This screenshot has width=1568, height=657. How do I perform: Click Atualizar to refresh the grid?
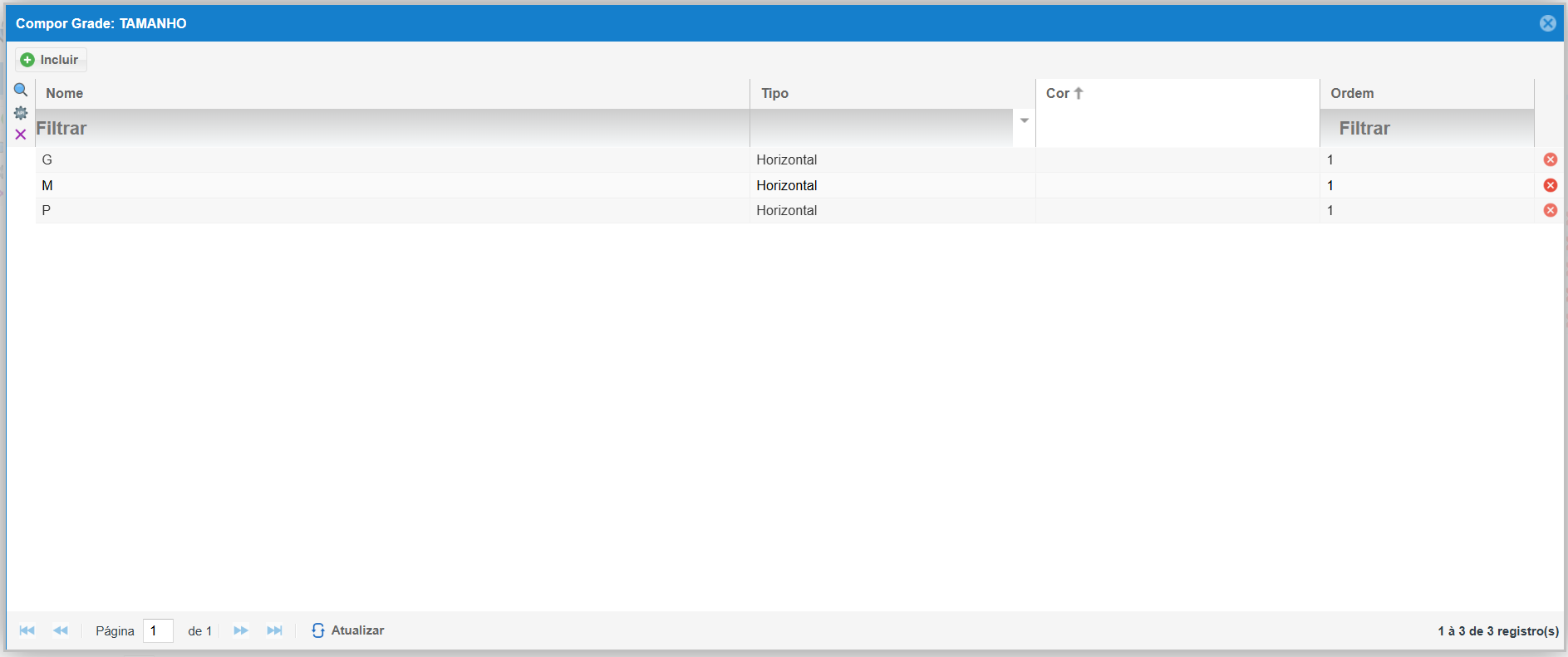[348, 630]
